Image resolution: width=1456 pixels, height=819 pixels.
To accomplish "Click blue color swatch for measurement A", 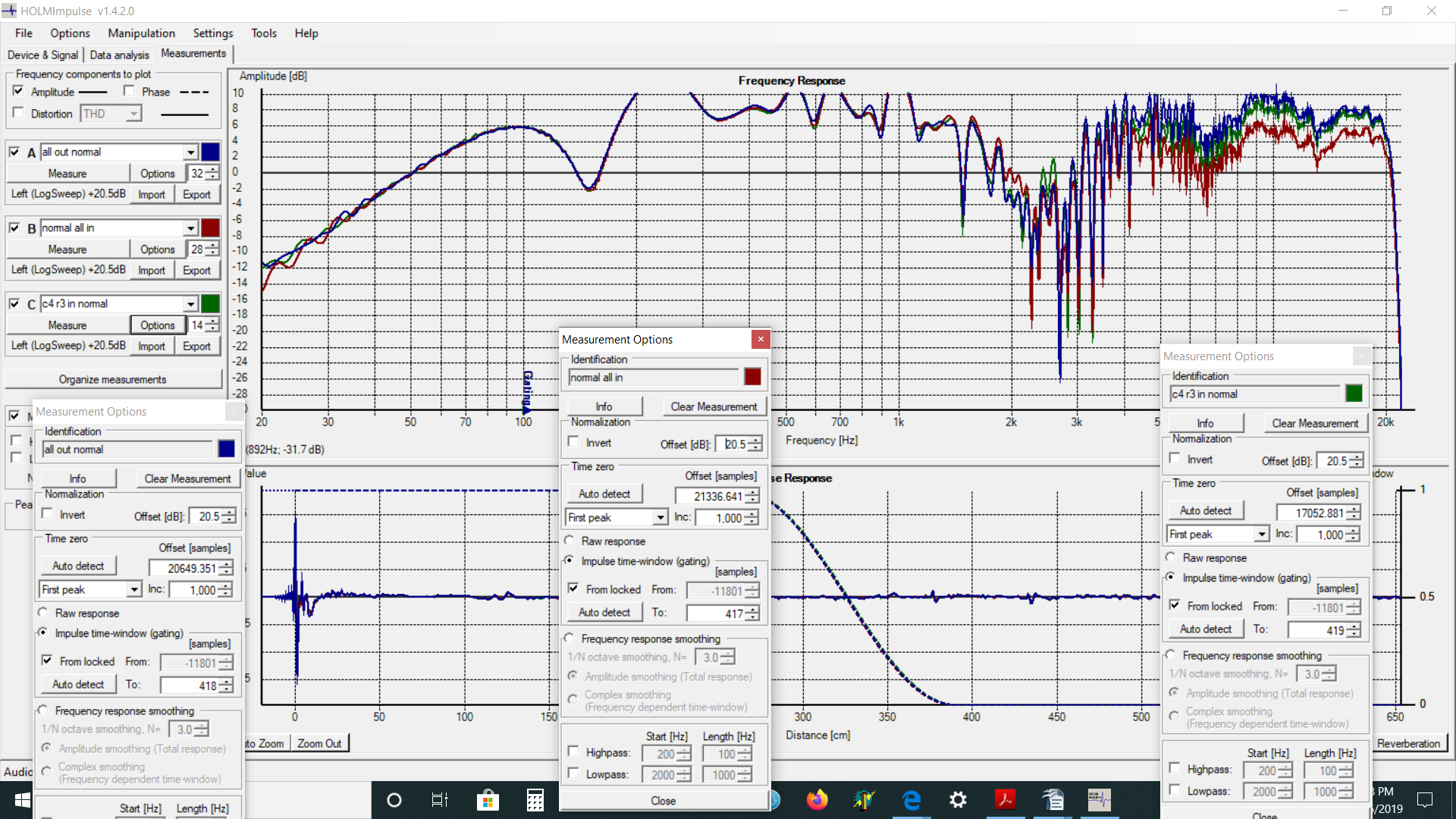I will (210, 152).
